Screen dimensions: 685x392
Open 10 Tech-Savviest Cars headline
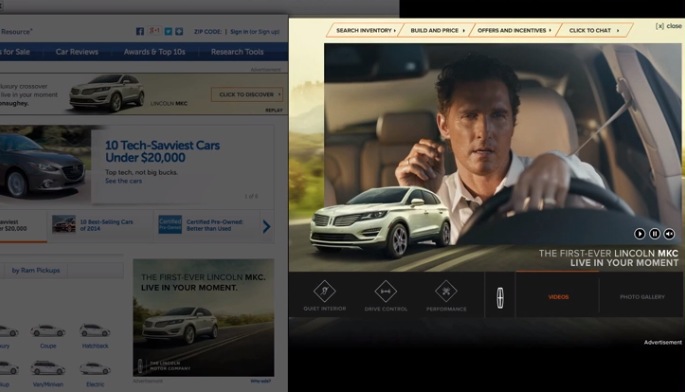[x=163, y=151]
